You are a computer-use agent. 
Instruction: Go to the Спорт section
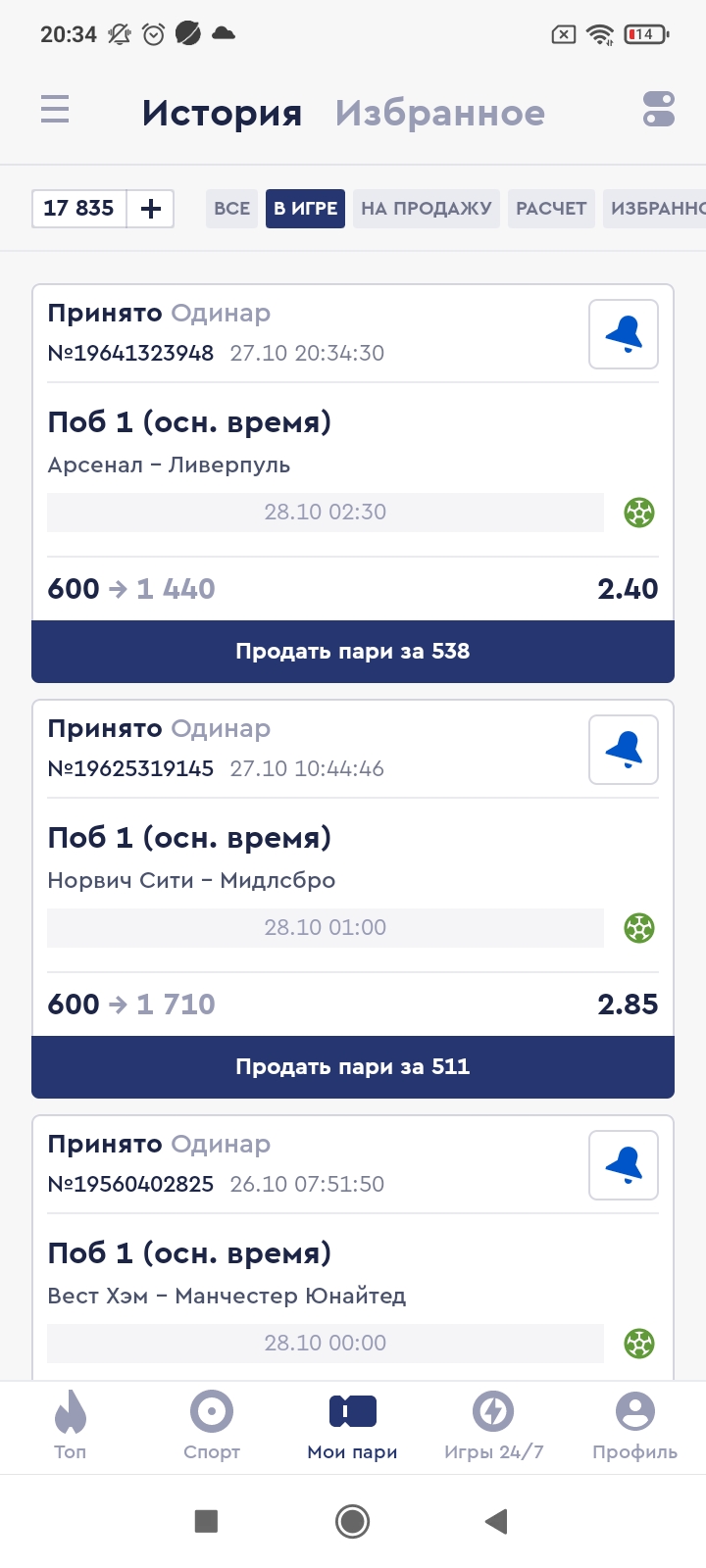[x=212, y=1427]
